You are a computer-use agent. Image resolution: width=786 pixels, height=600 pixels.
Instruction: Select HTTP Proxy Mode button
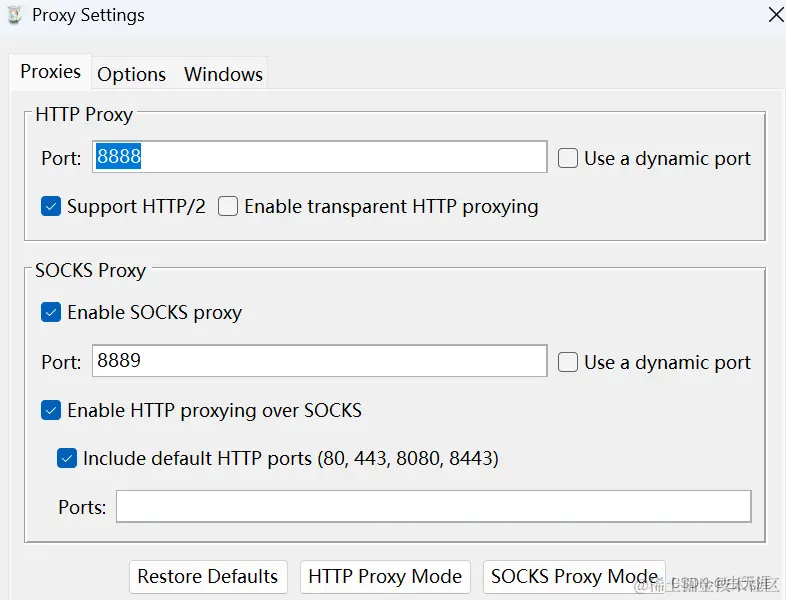point(385,577)
